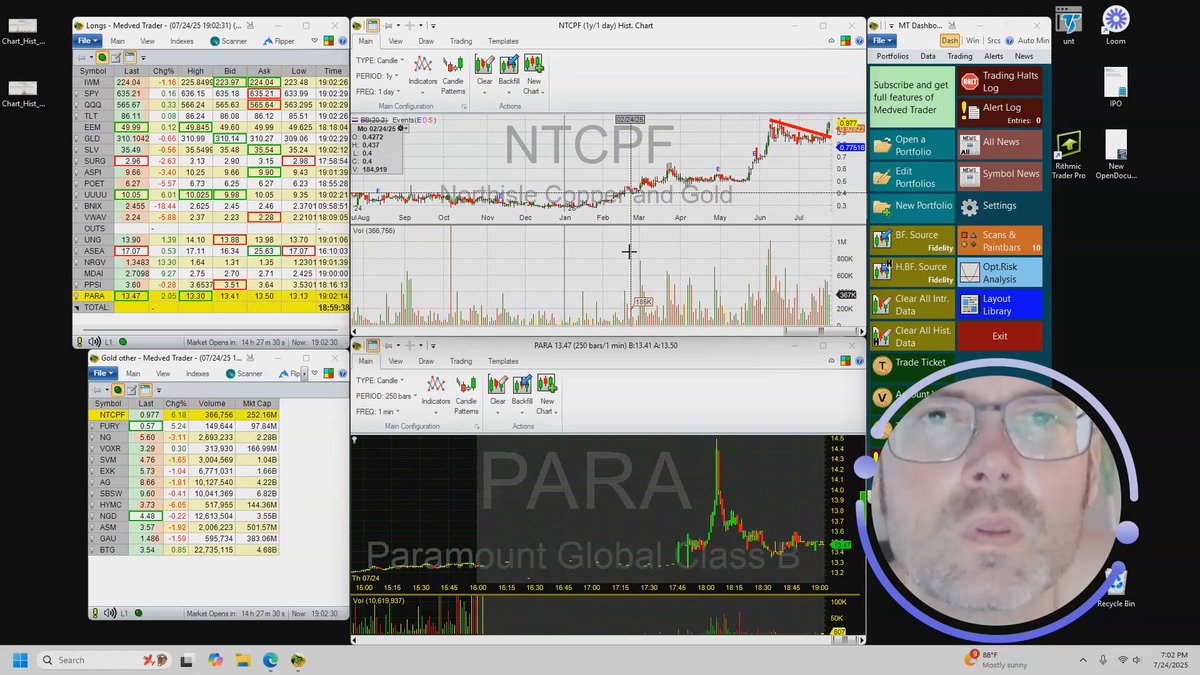Screen dimensions: 1200x675
Task: Open the Trading Halts Log tile
Action: click(1000, 81)
